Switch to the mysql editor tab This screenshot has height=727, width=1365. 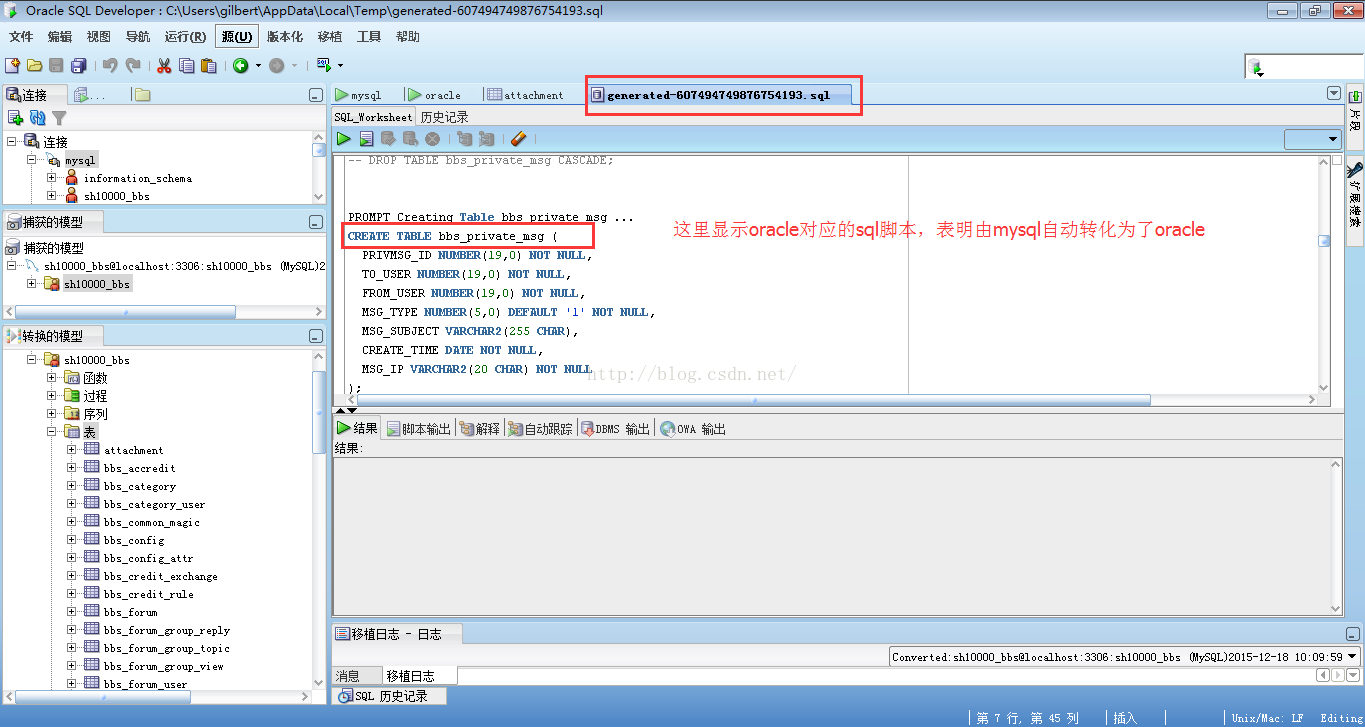[358, 95]
